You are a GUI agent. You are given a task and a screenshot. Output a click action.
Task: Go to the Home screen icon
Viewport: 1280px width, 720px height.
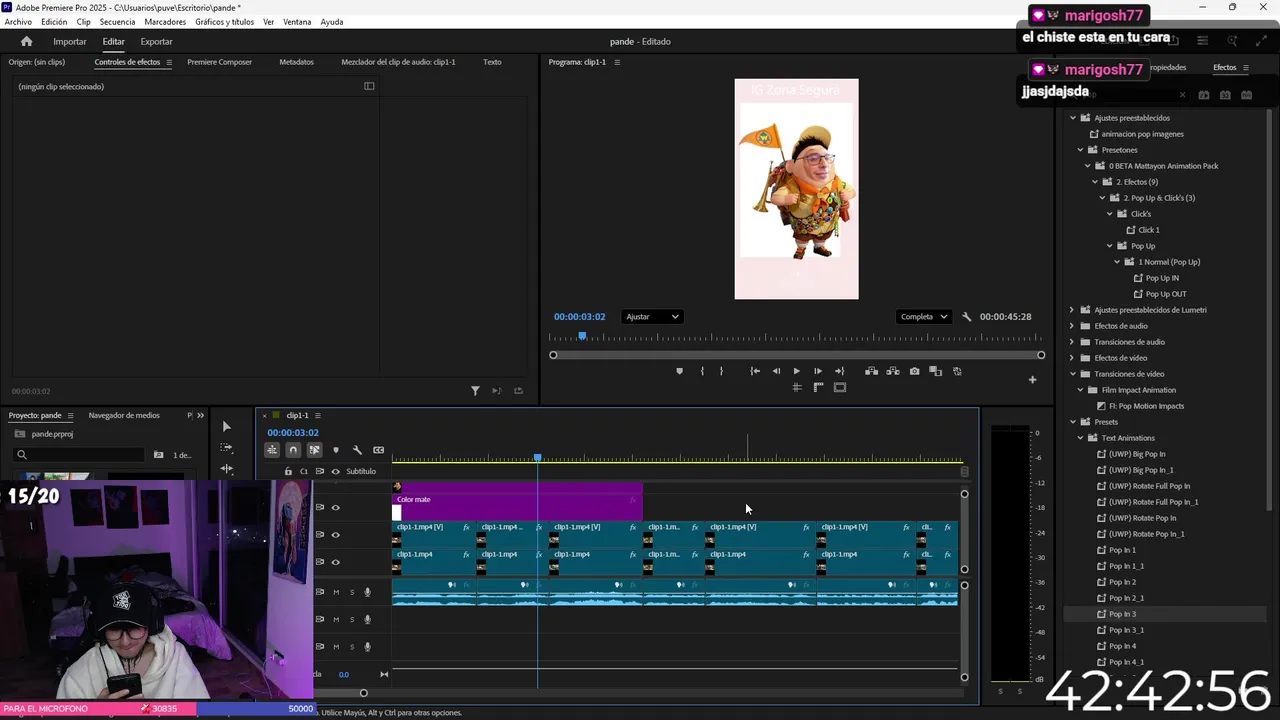[x=26, y=41]
